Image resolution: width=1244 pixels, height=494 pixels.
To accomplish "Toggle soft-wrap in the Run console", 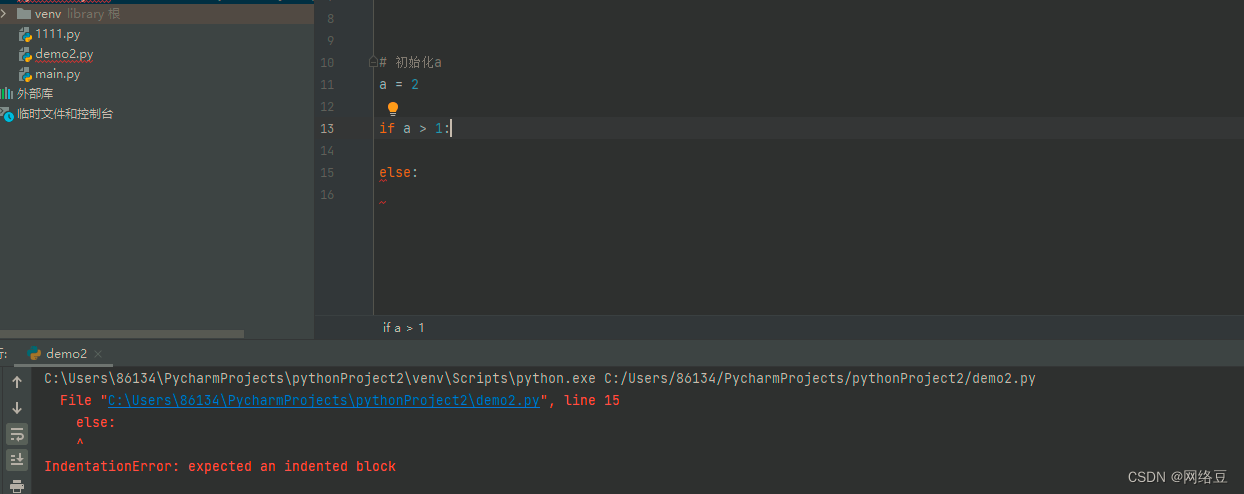I will (x=17, y=434).
